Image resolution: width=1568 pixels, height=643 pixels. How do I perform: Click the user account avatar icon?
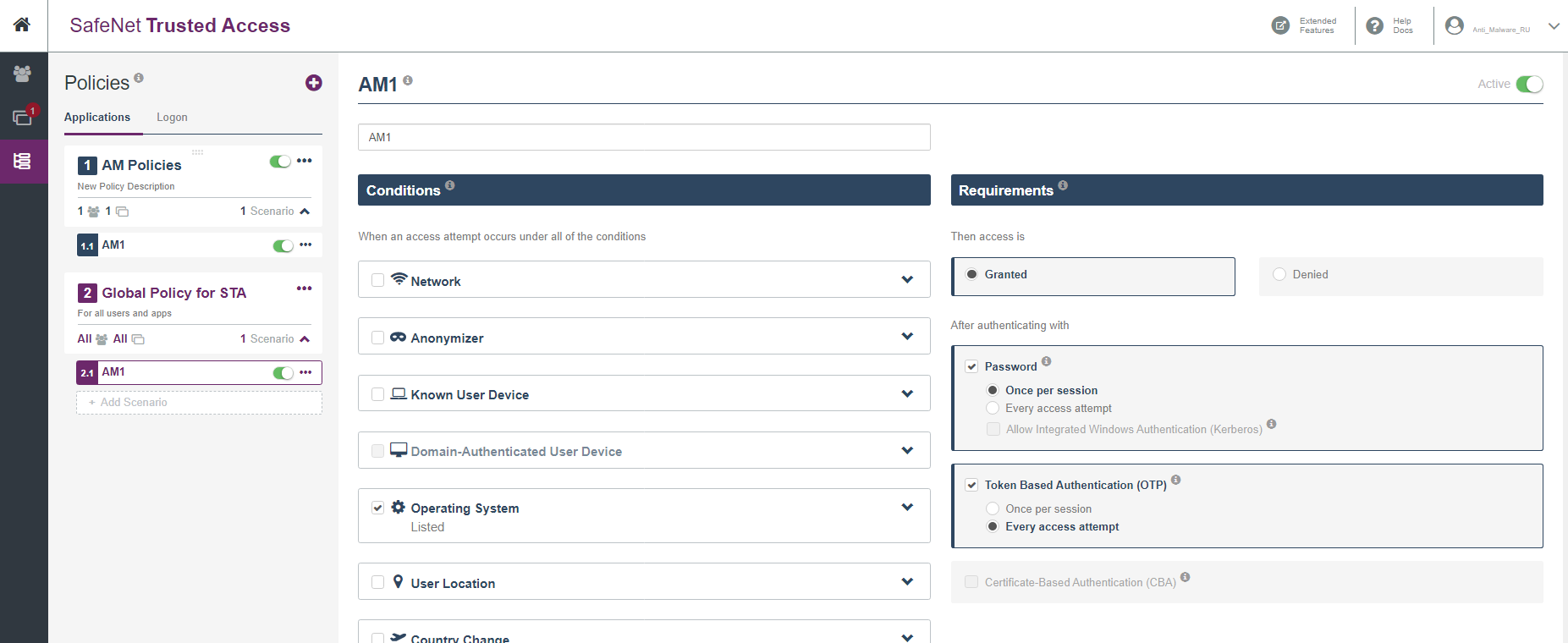click(x=1455, y=25)
